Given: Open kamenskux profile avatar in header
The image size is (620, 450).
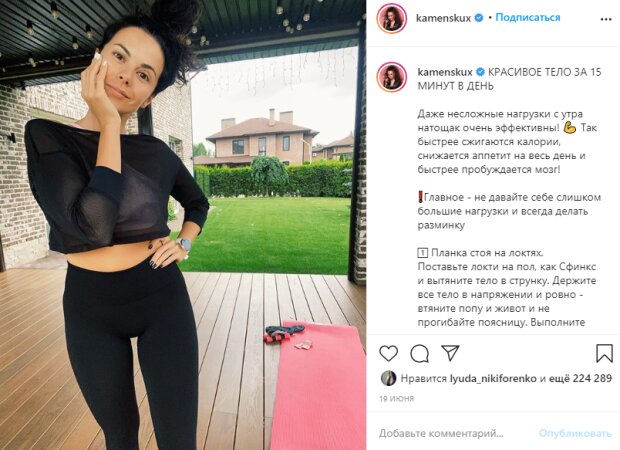Looking at the screenshot, I should pyautogui.click(x=391, y=19).
